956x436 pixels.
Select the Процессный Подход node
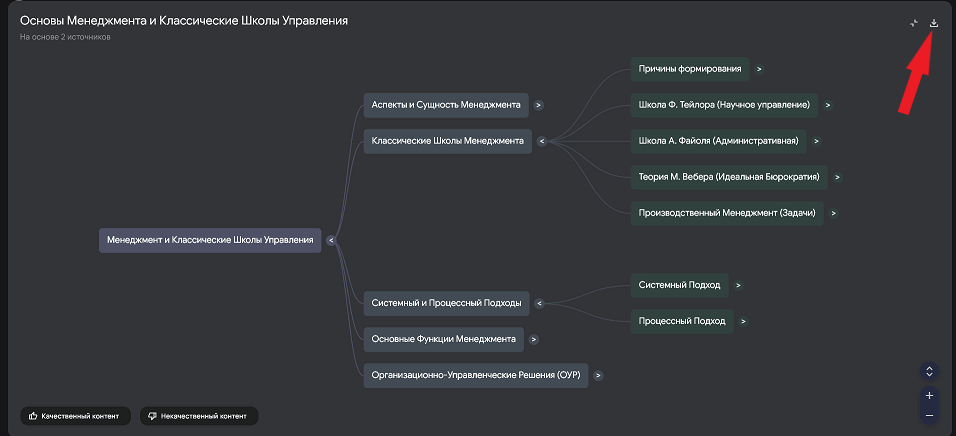click(681, 321)
